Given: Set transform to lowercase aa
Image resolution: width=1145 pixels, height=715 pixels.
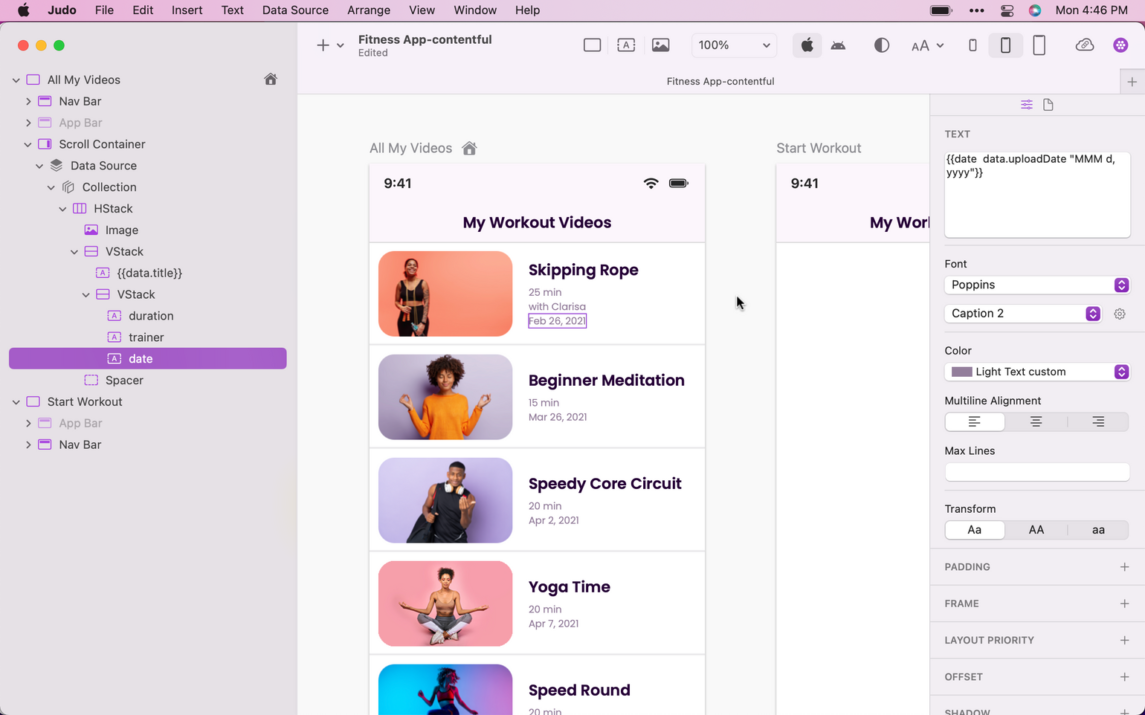Looking at the screenshot, I should click(1098, 530).
